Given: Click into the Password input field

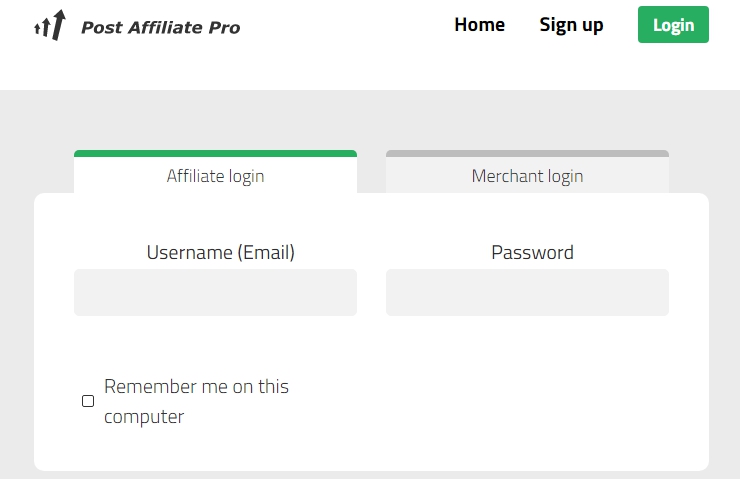Looking at the screenshot, I should click(x=527, y=292).
